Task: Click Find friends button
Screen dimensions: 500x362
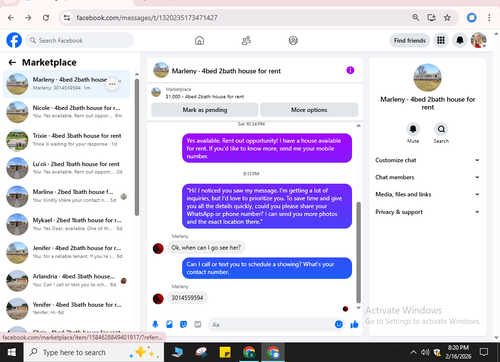Action: pos(410,40)
